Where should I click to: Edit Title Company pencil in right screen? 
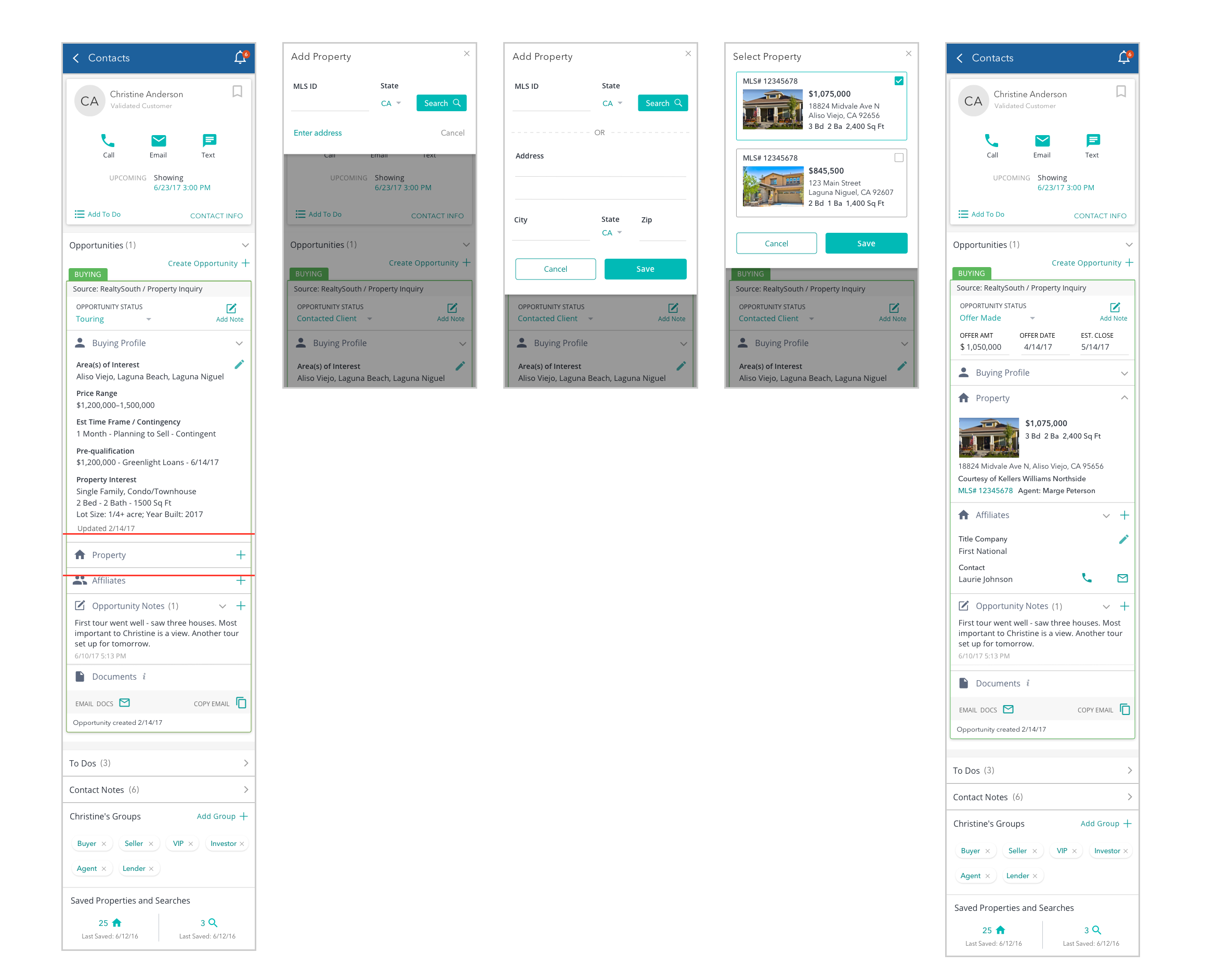point(1124,539)
